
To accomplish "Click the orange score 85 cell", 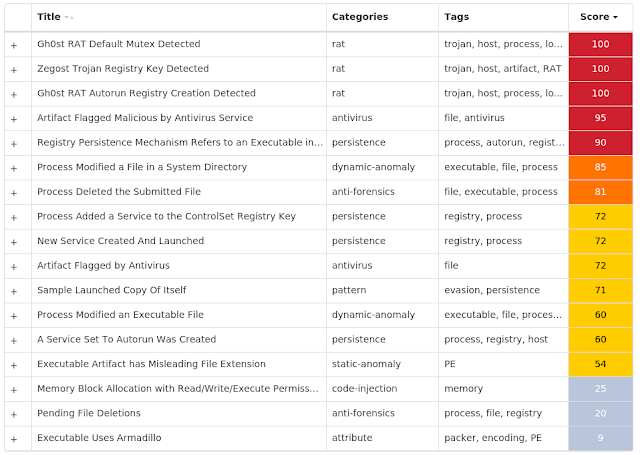I will [600, 167].
